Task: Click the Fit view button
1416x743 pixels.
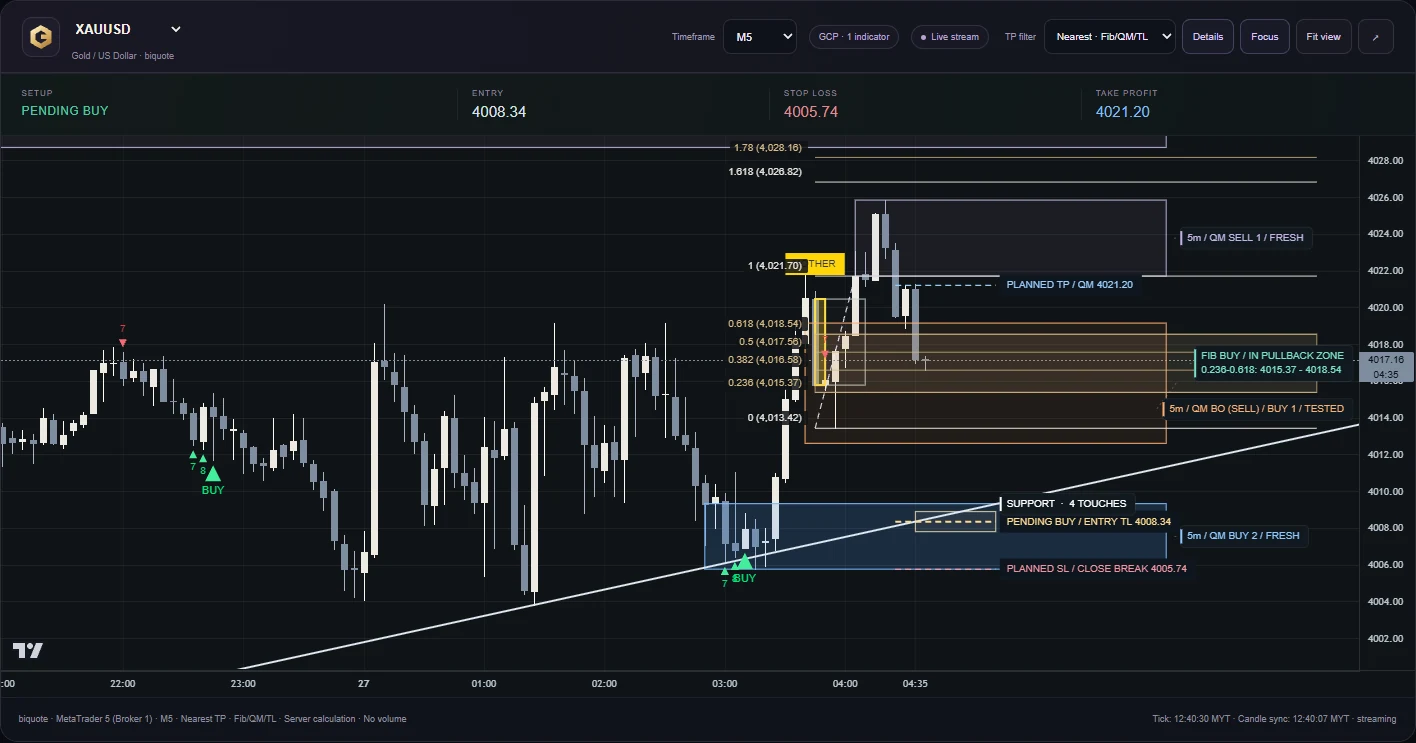Action: 1324,37
